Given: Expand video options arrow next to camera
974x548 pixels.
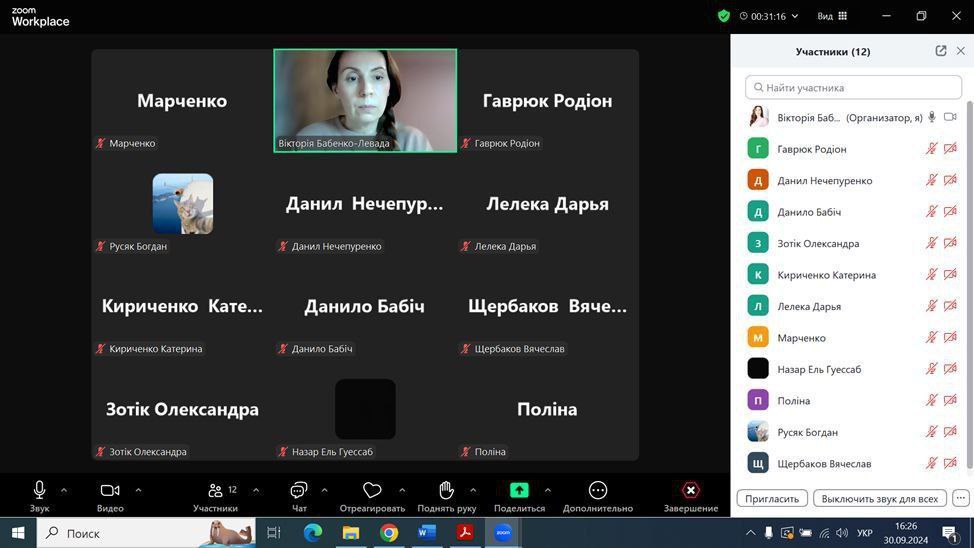Looking at the screenshot, I should point(138,490).
